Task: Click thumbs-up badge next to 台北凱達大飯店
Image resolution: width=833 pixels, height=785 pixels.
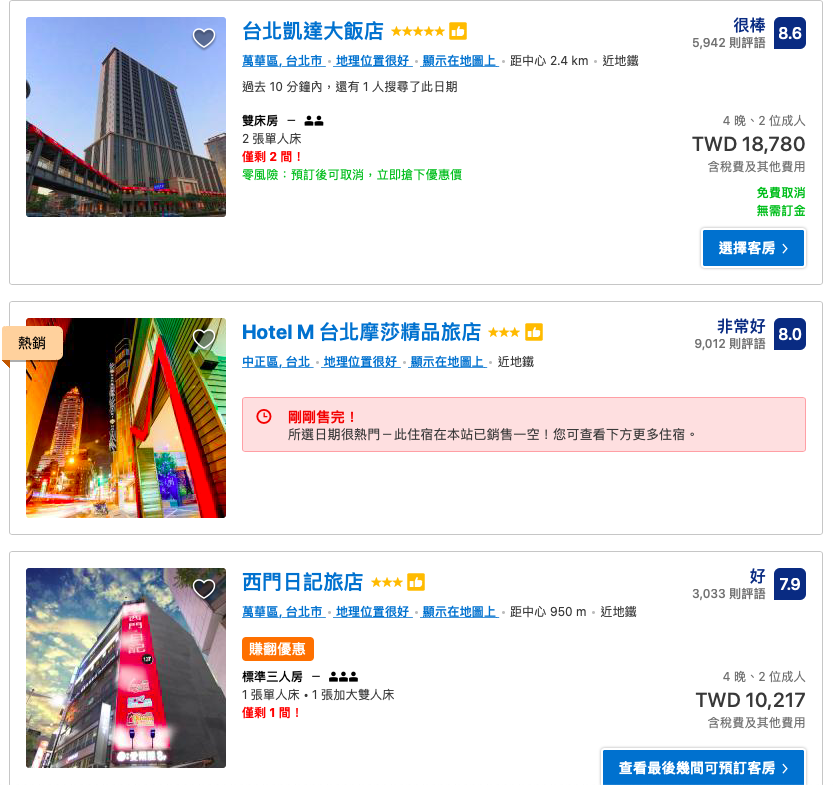Action: click(x=458, y=31)
